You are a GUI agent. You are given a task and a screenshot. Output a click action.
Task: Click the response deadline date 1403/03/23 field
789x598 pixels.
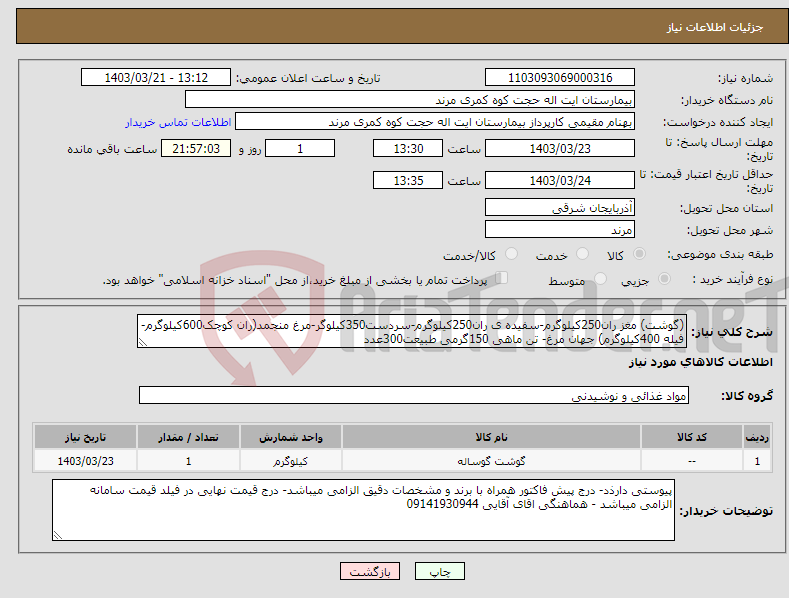click(560, 148)
